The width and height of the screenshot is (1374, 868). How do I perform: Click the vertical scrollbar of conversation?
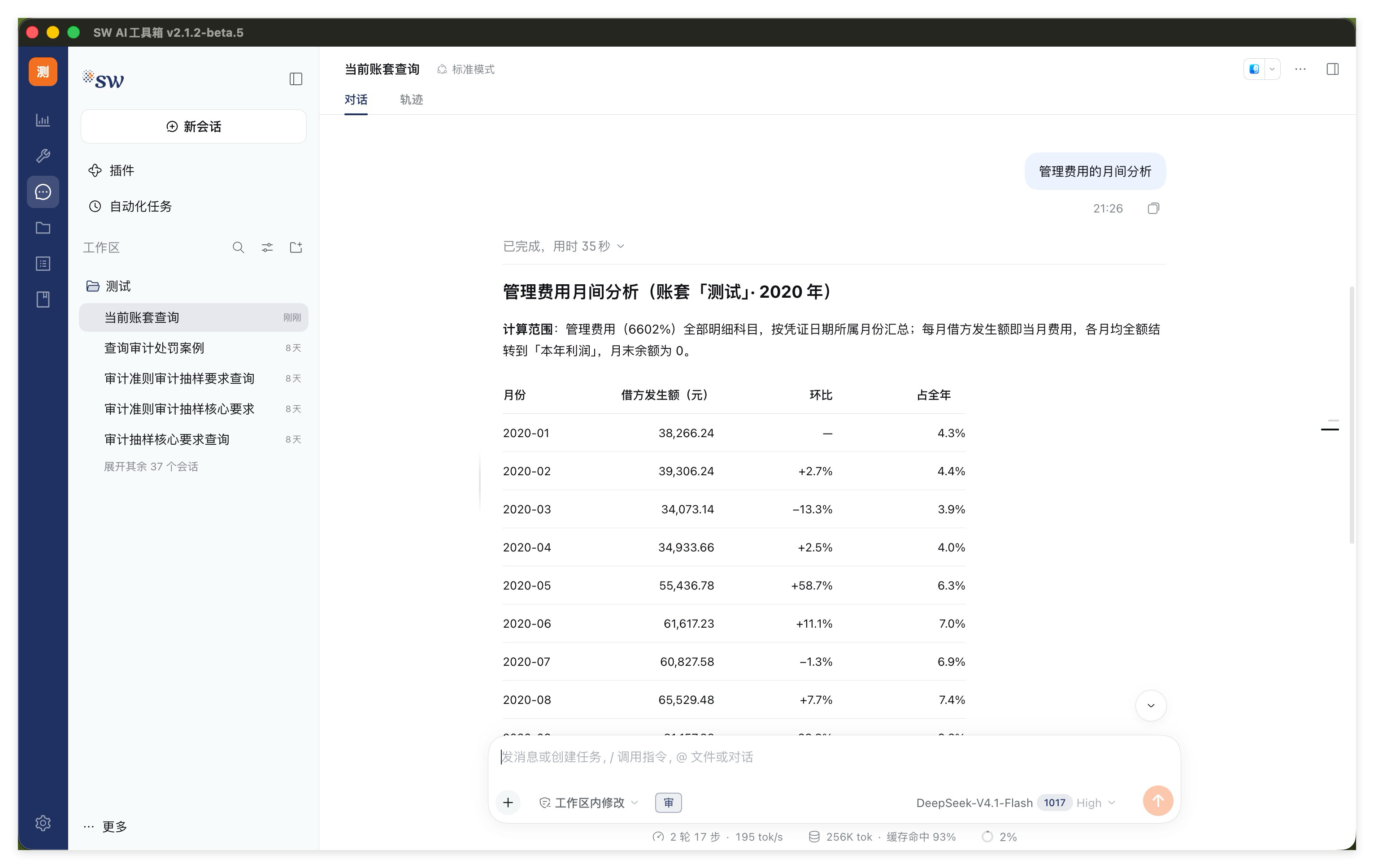click(x=1351, y=415)
